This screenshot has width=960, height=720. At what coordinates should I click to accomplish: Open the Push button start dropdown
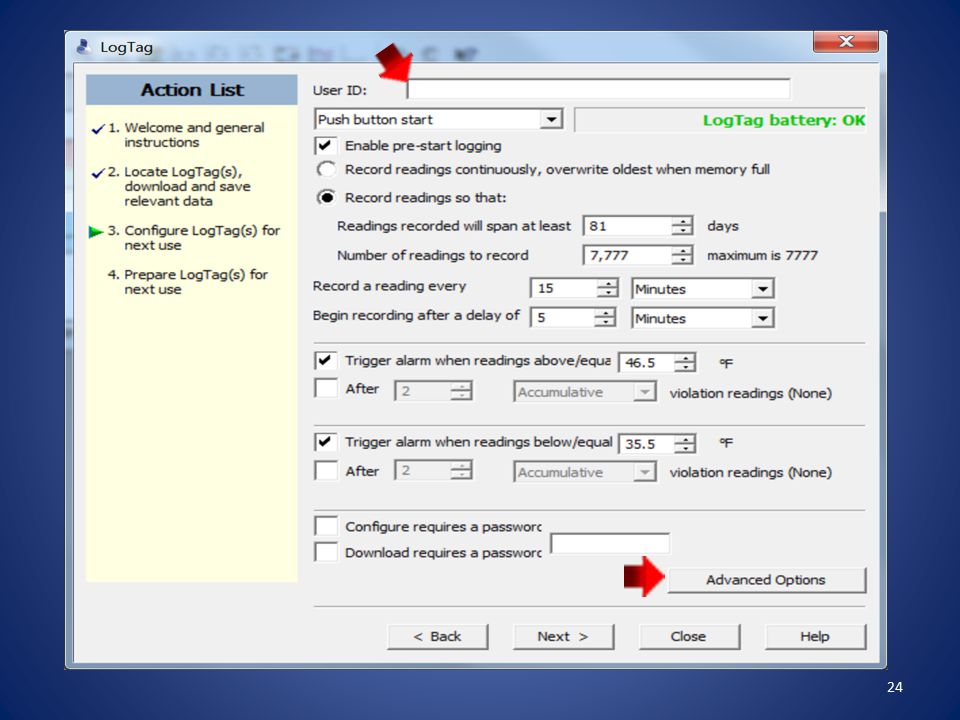pyautogui.click(x=551, y=119)
